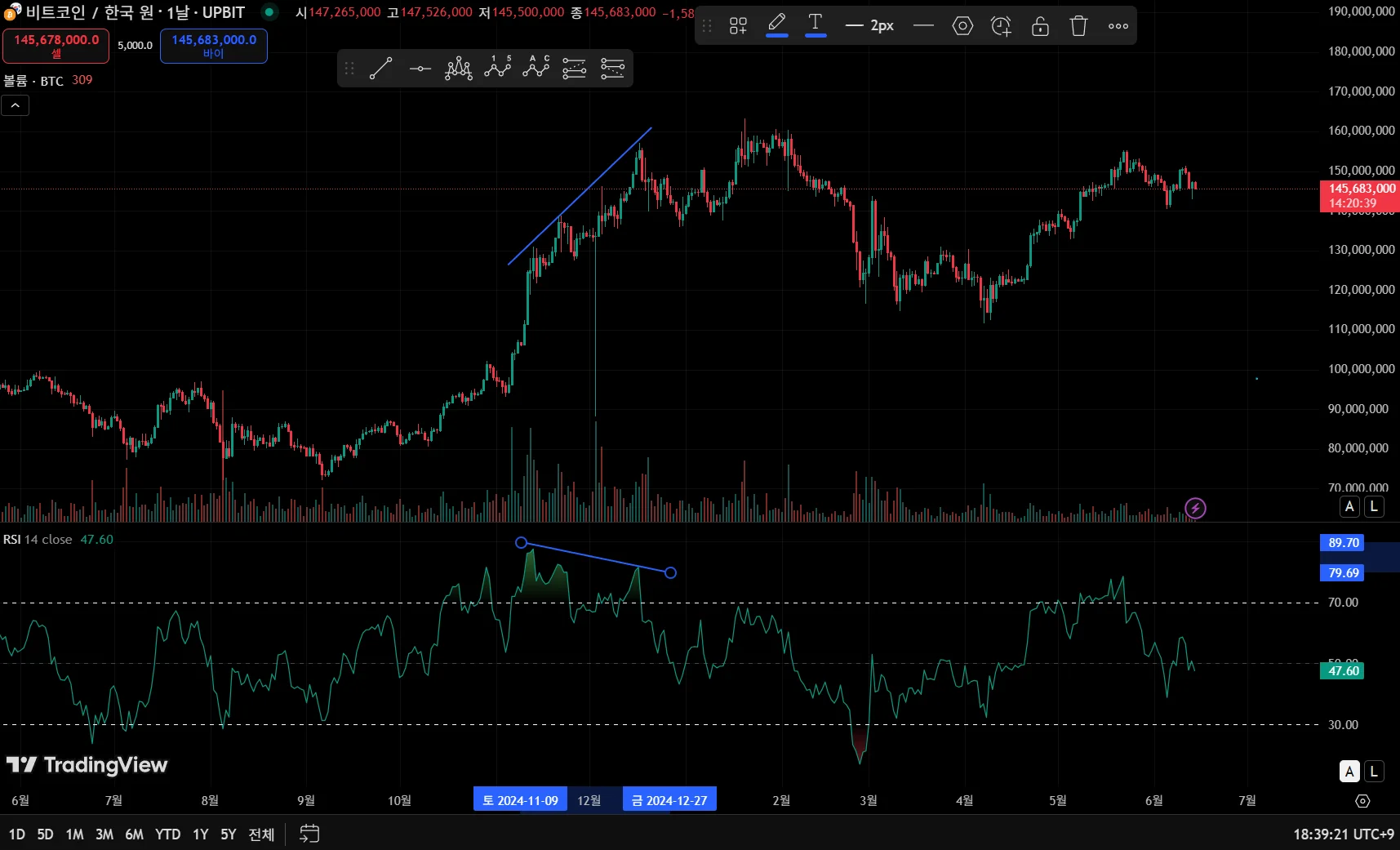Open time axis settings gear

tap(1362, 801)
